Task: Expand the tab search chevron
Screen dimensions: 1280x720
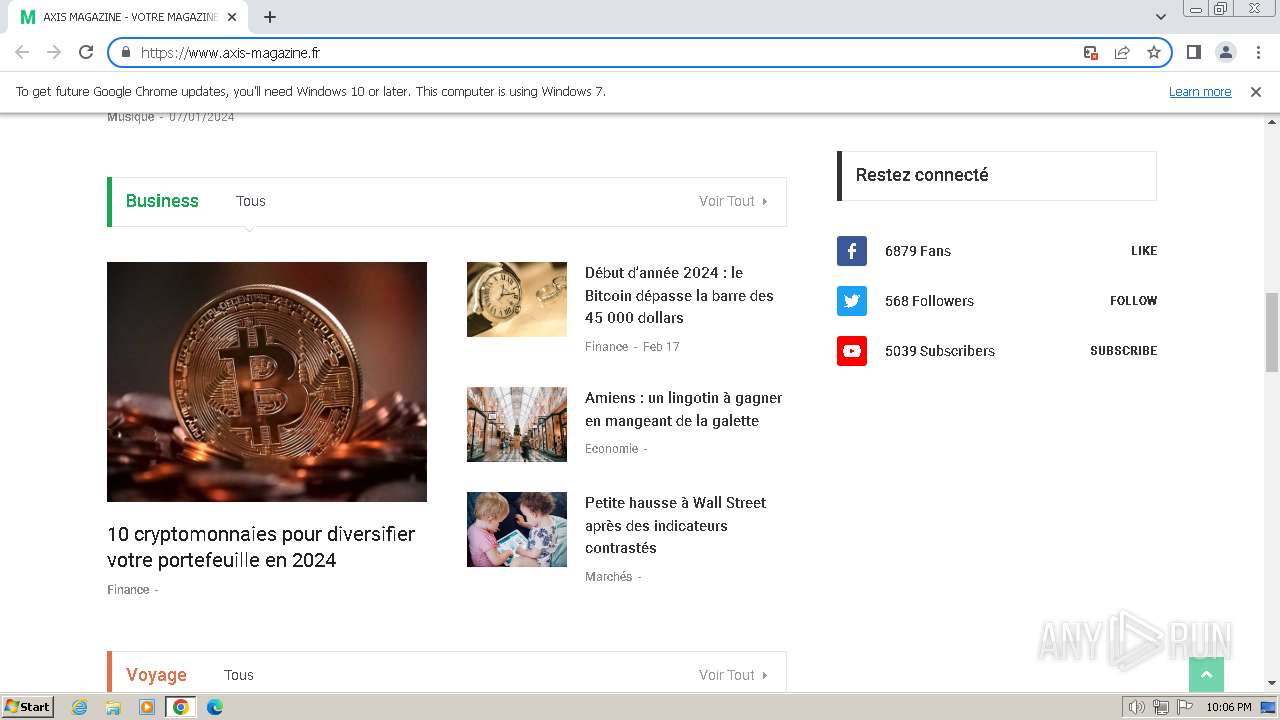Action: coord(1161,17)
